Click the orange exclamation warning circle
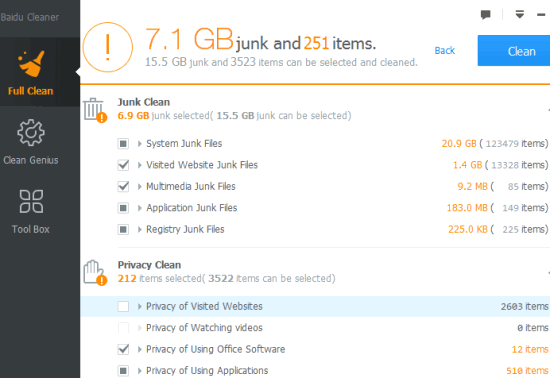 (x=108, y=47)
